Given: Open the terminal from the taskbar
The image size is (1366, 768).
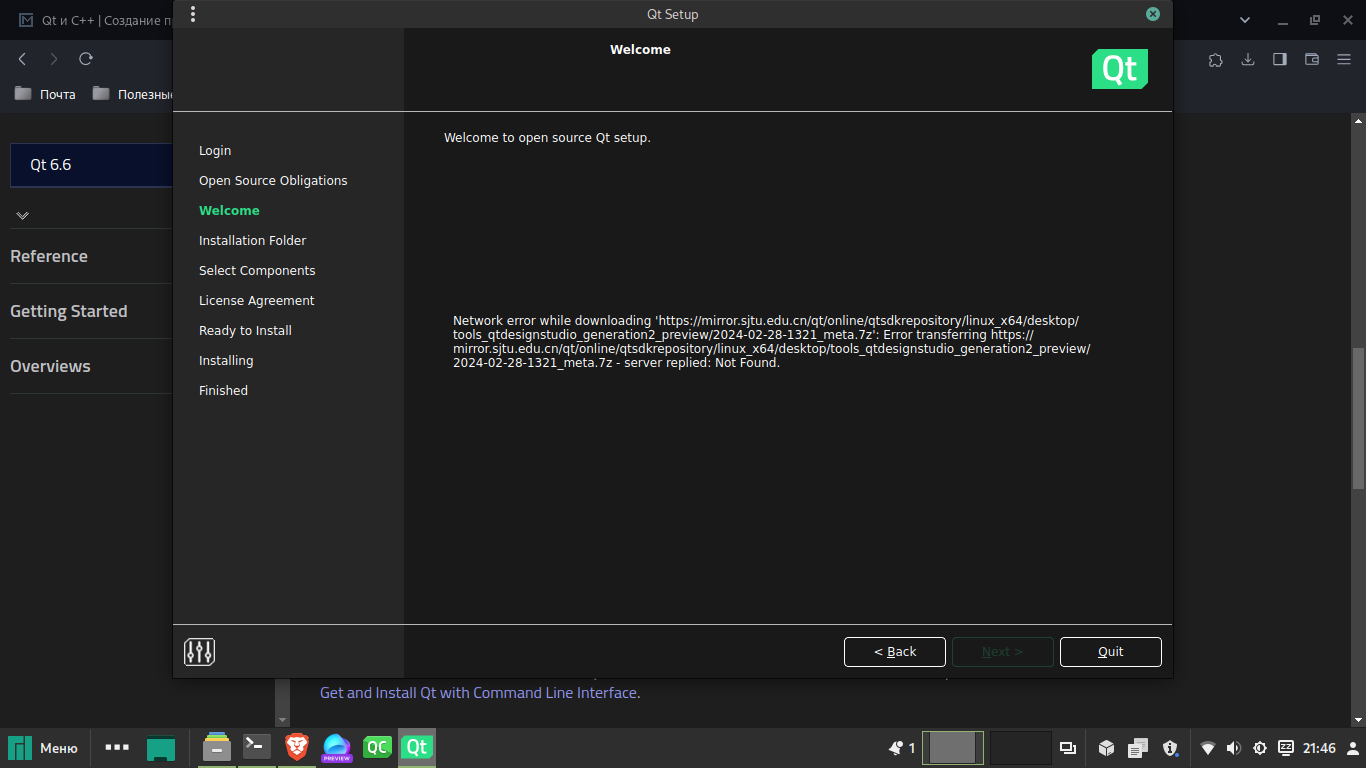Looking at the screenshot, I should 257,747.
